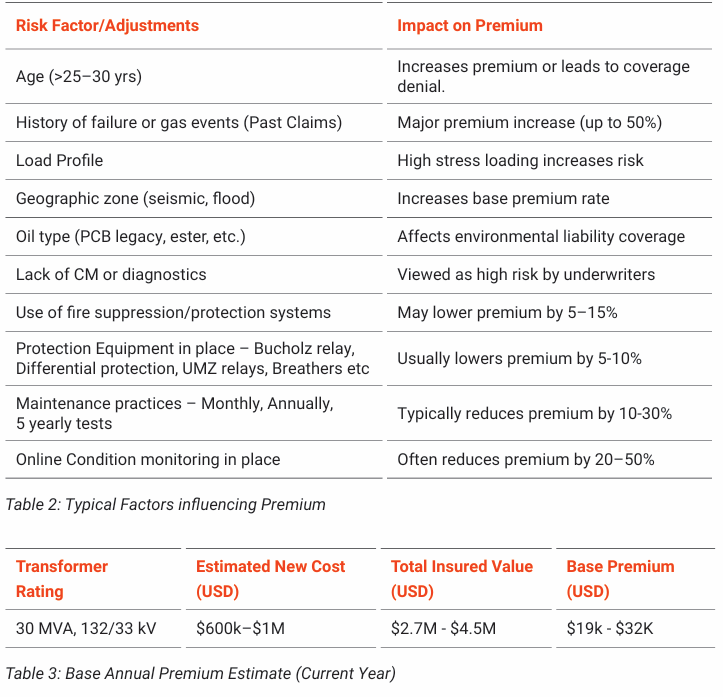Click 'History of failure or gas events' row
Image resolution: width=723 pixels, height=697 pixels.
tap(179, 123)
